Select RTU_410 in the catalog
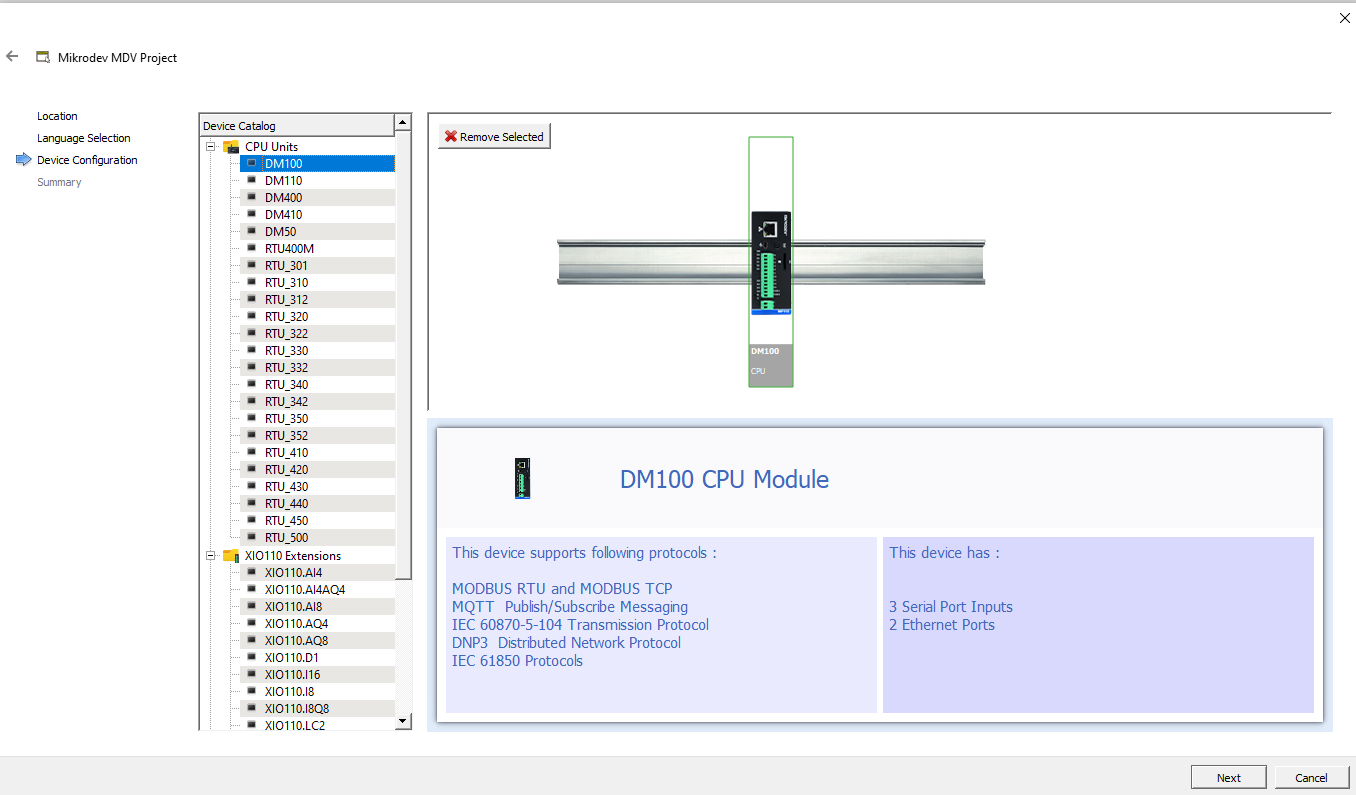Viewport: 1356px width, 795px height. [317, 452]
